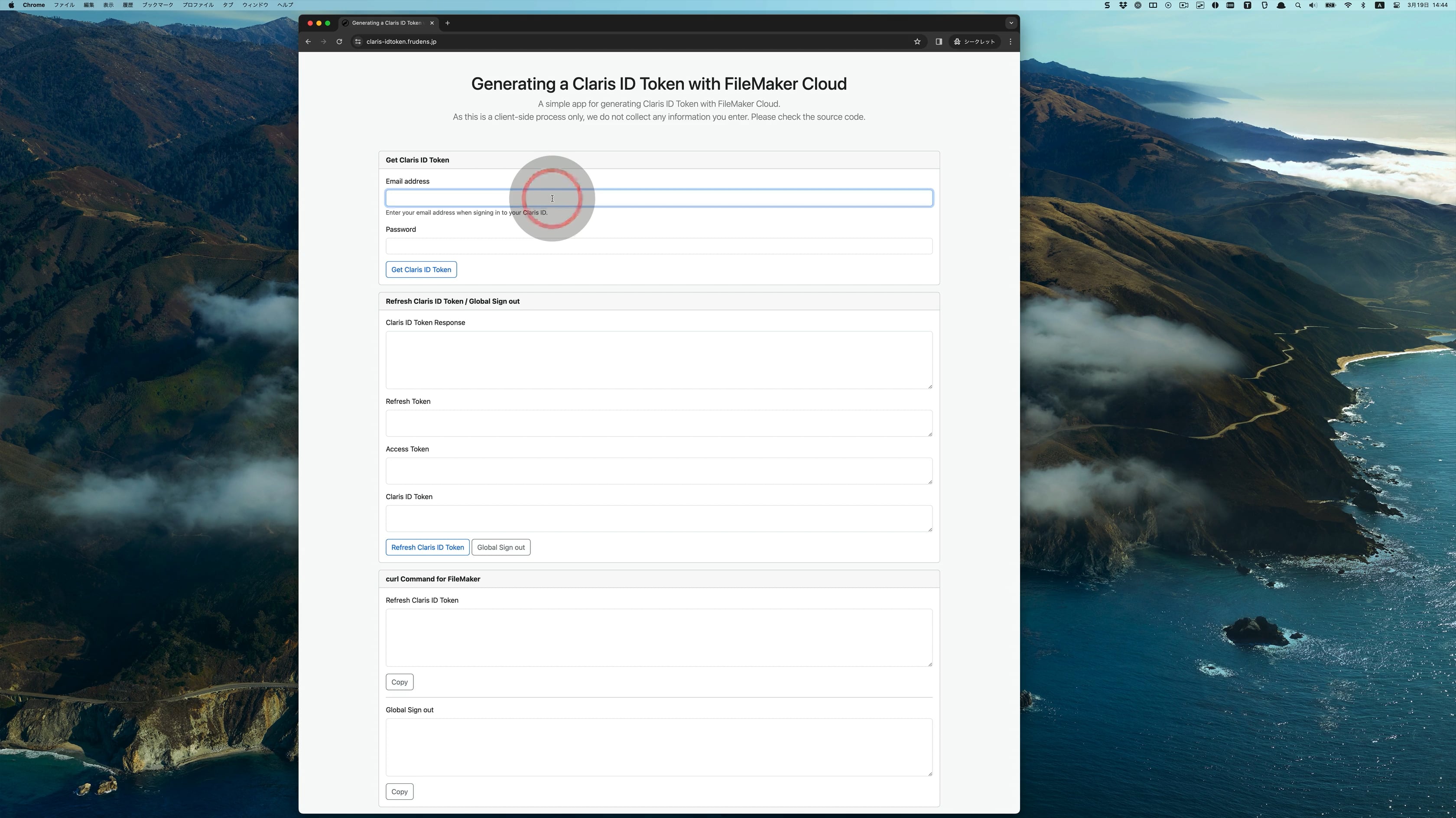Open the ブックマーク menu

pos(157,5)
